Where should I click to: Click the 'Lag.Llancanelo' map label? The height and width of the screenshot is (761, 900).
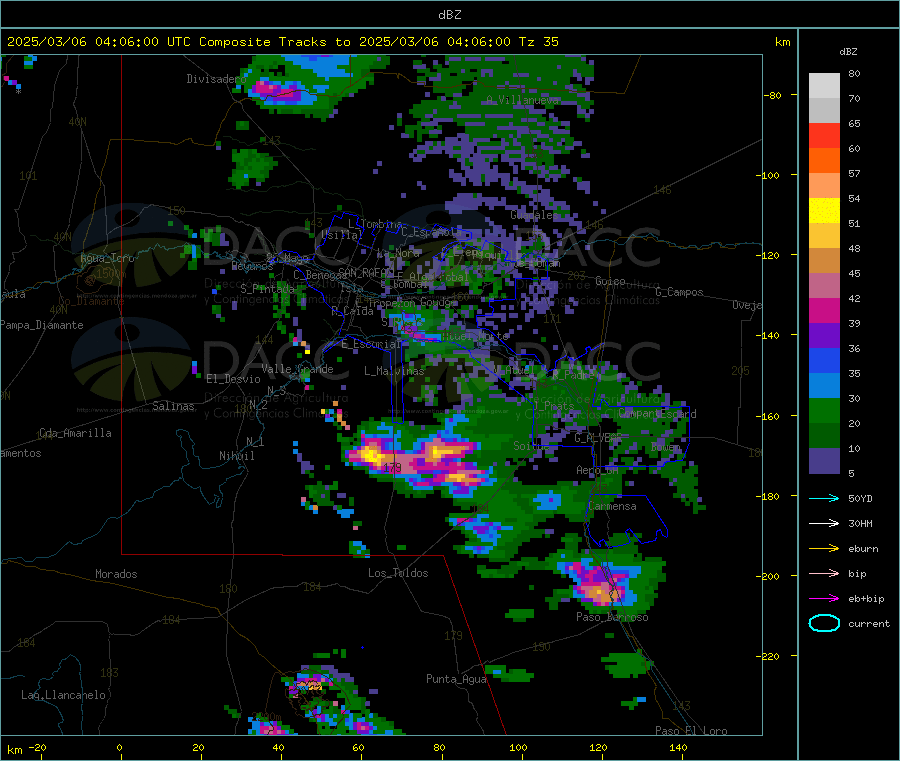click(x=63, y=695)
